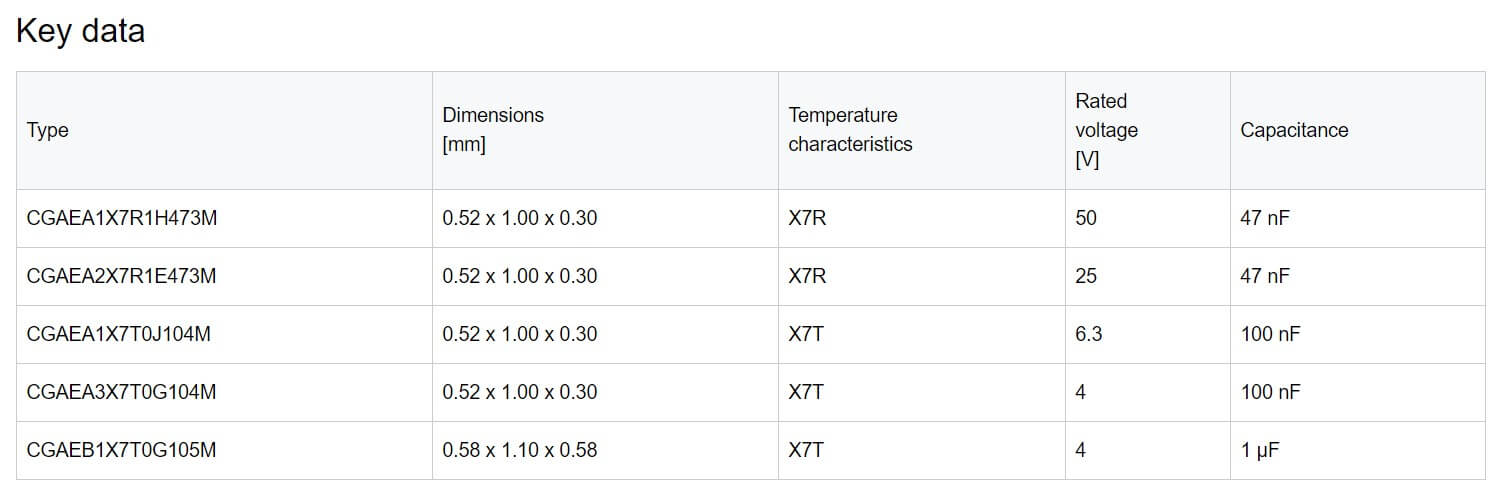Select the X7T cell for CGAEB1X7T0G105M
This screenshot has width=1508, height=502.
806,450
